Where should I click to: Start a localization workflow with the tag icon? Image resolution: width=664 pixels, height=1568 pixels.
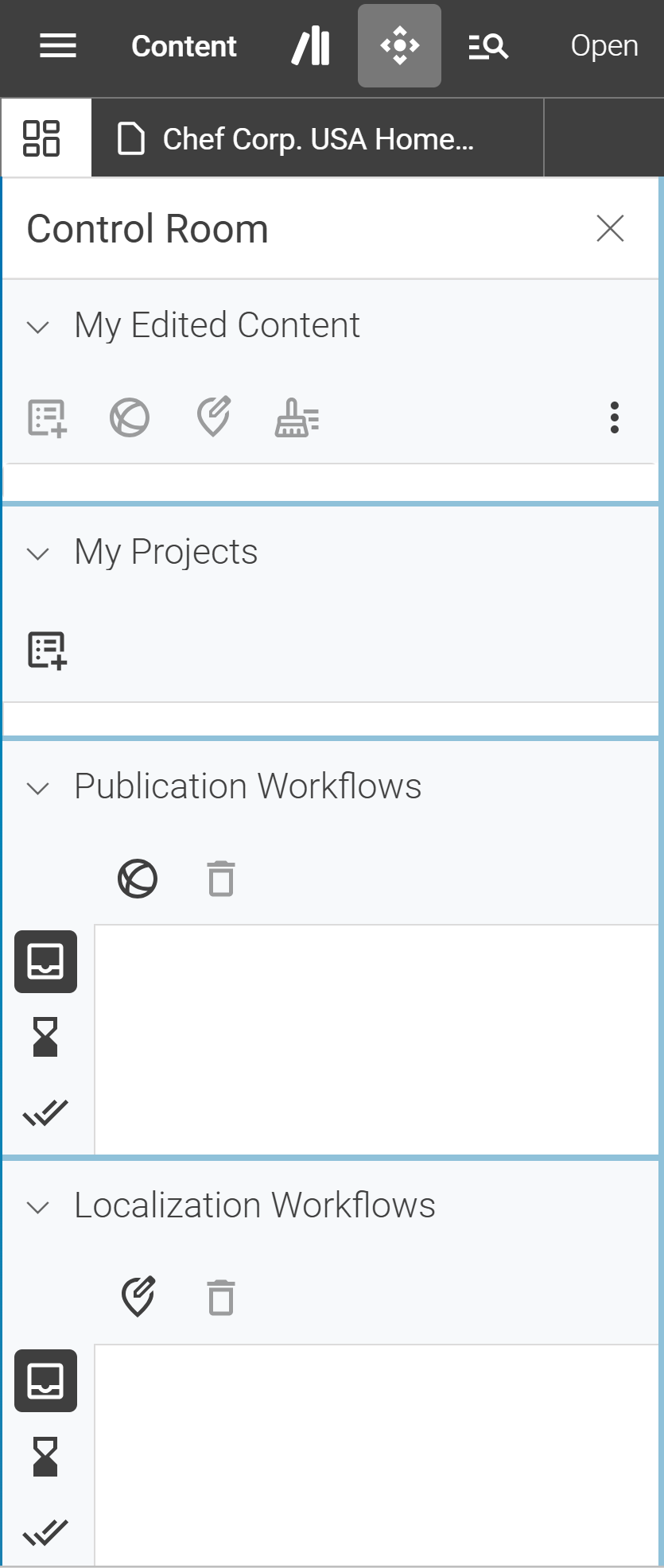point(138,1298)
